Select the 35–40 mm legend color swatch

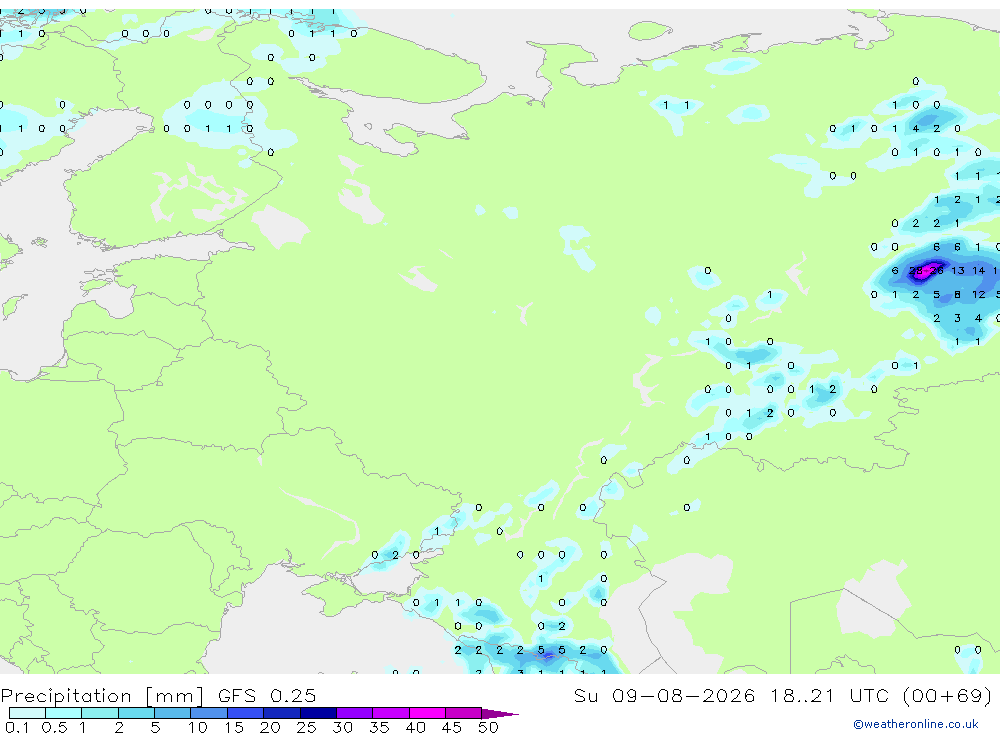[x=391, y=713]
